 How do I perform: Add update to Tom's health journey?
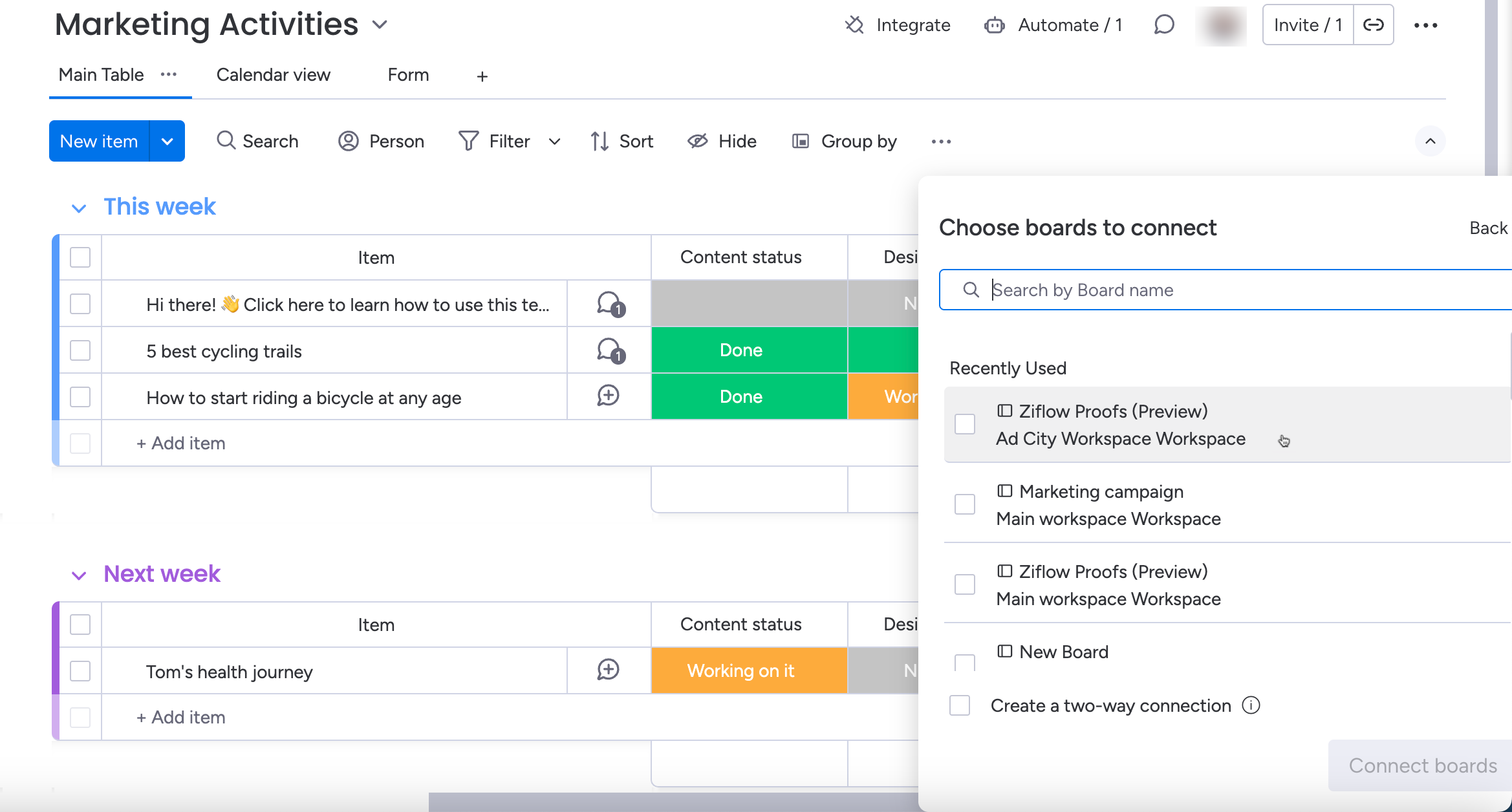[x=609, y=670]
